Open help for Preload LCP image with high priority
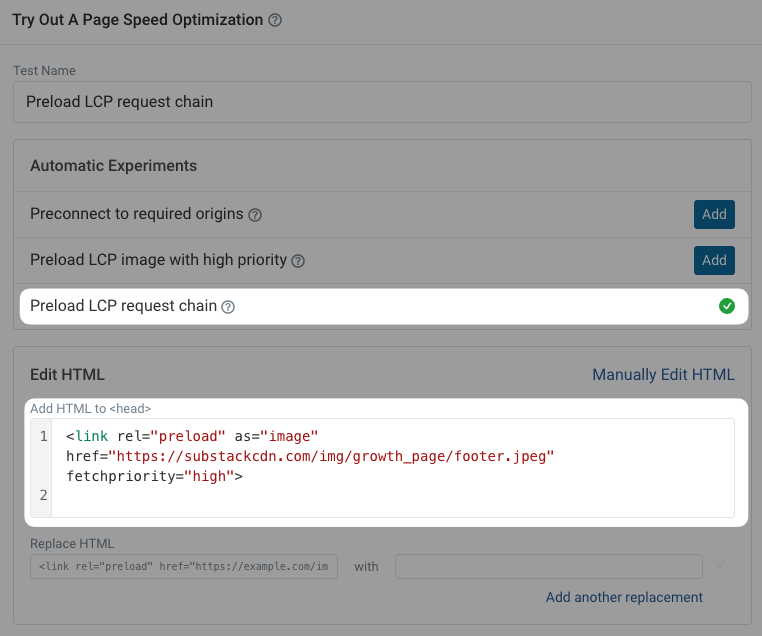Image resolution: width=762 pixels, height=636 pixels. 297,261
